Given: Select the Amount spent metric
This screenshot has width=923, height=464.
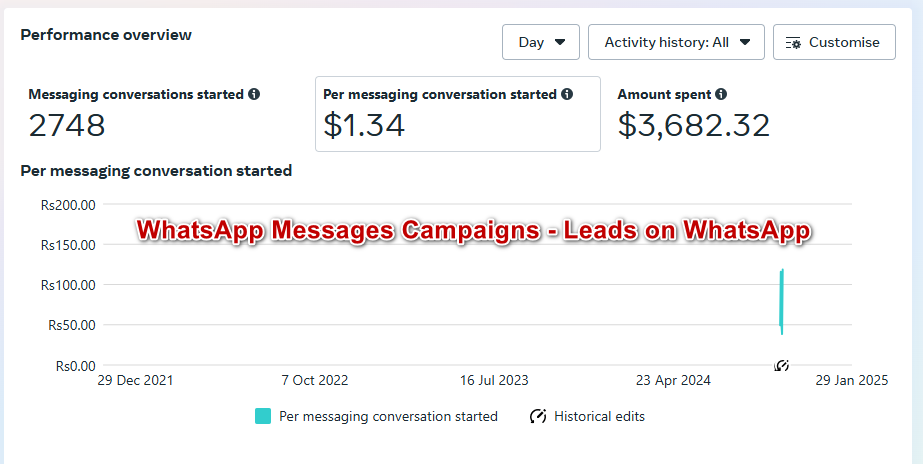Looking at the screenshot, I should pos(694,114).
